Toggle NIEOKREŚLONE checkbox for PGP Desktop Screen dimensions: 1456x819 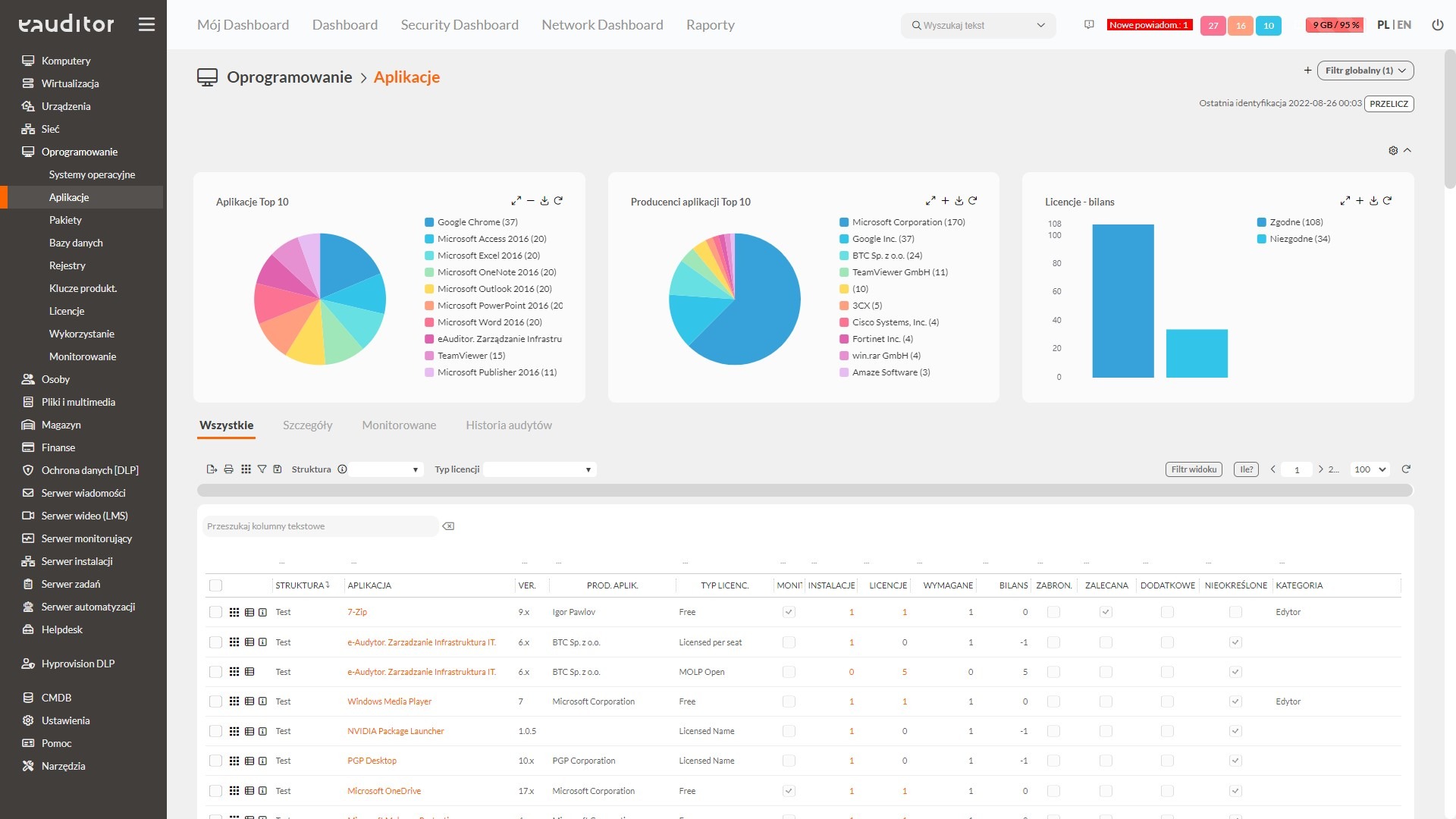click(1235, 761)
